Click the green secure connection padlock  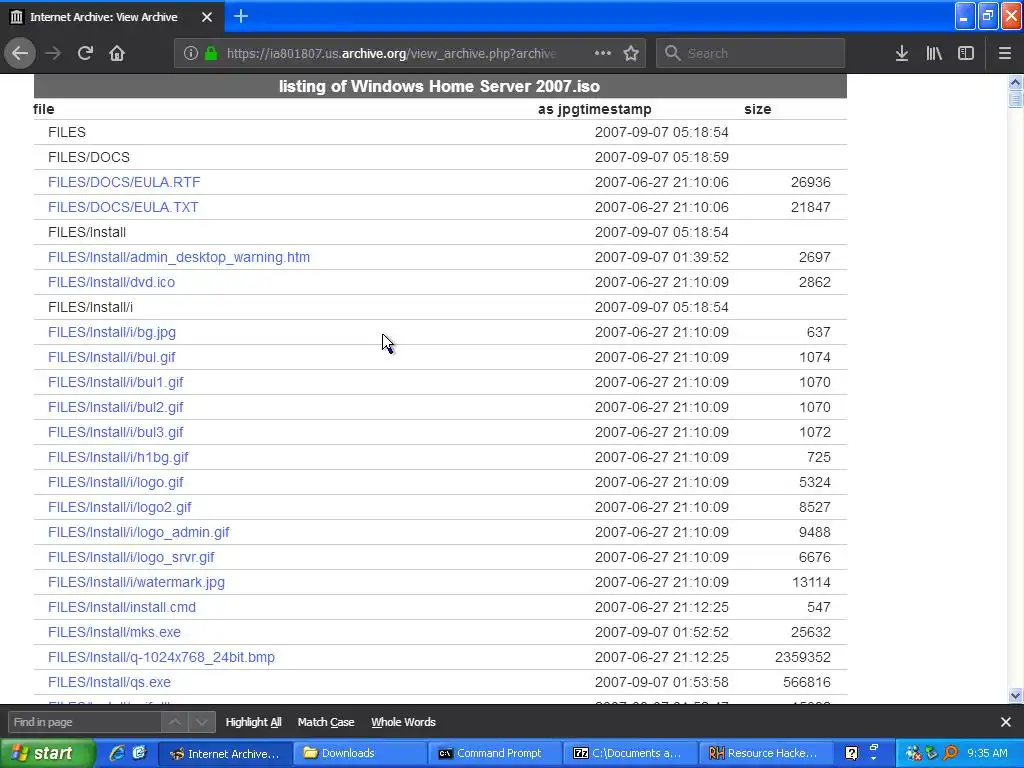[210, 53]
